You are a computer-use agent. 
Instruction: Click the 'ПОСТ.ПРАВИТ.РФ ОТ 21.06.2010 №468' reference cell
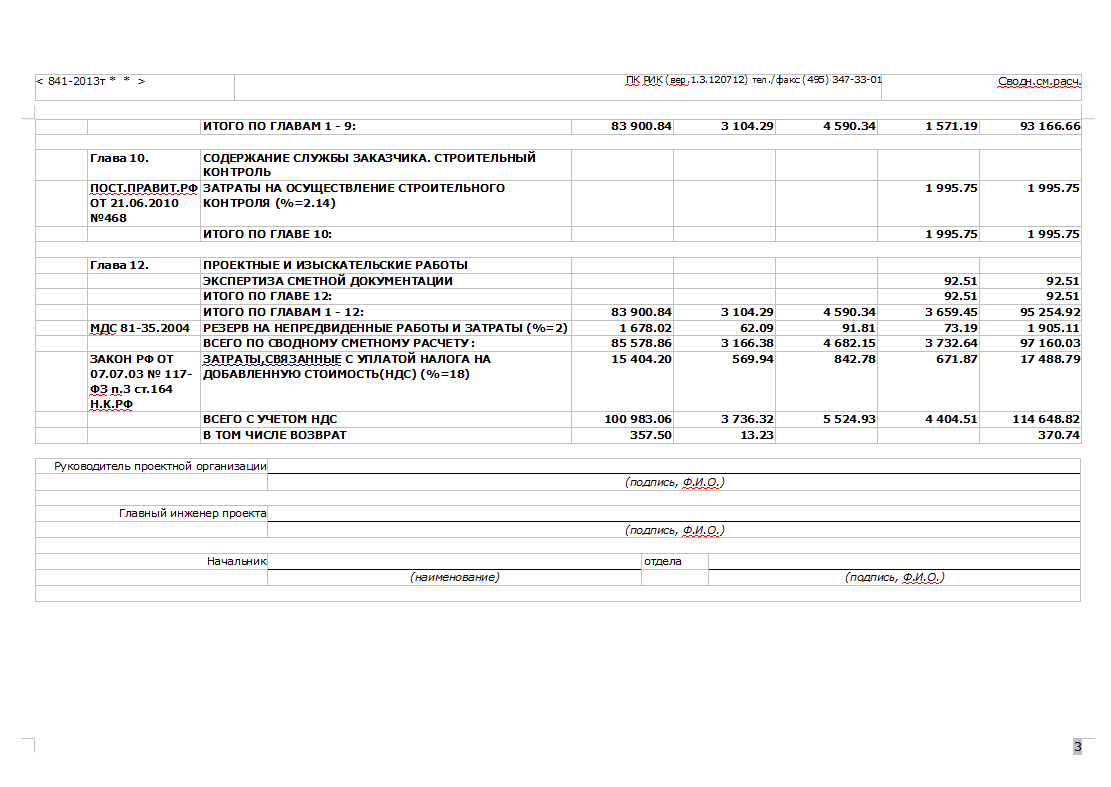click(144, 203)
